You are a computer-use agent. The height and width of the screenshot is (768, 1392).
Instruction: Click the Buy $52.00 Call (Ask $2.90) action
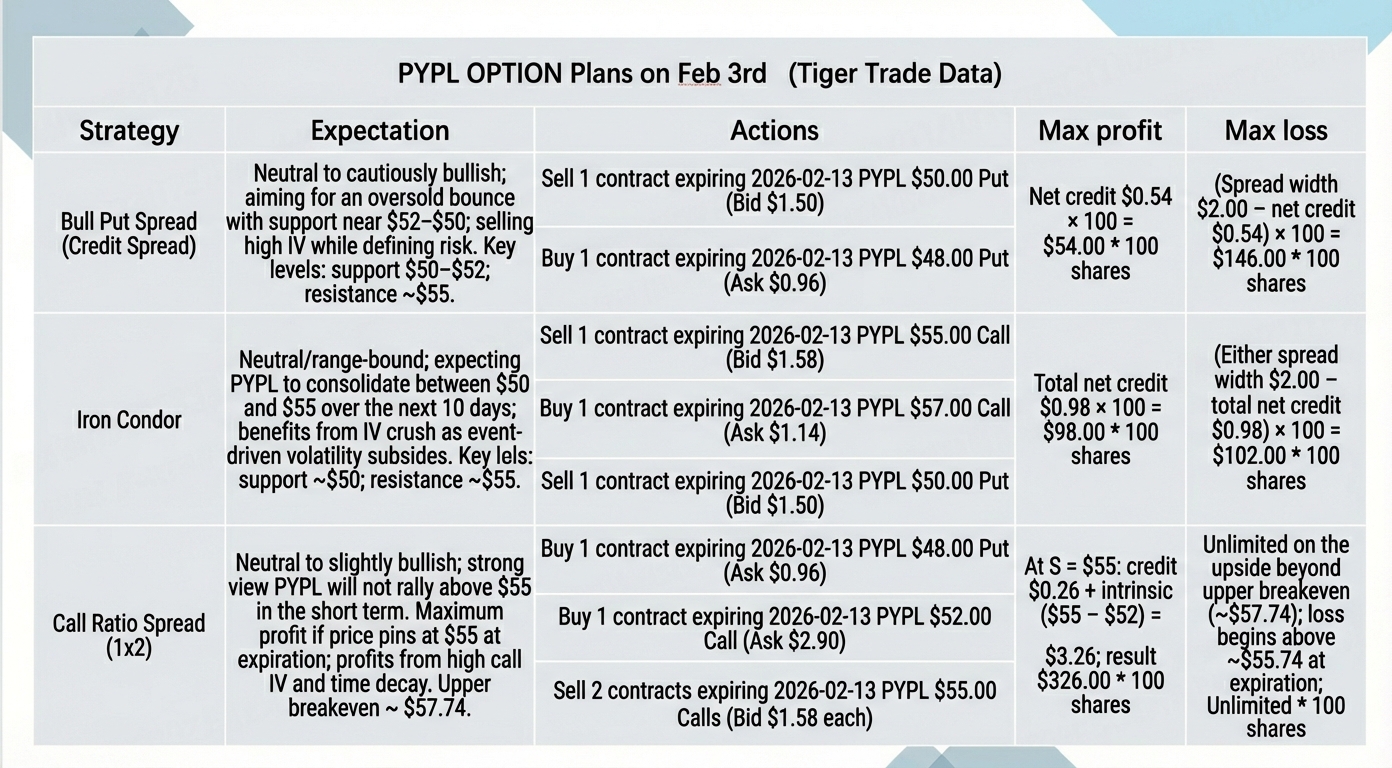[774, 628]
